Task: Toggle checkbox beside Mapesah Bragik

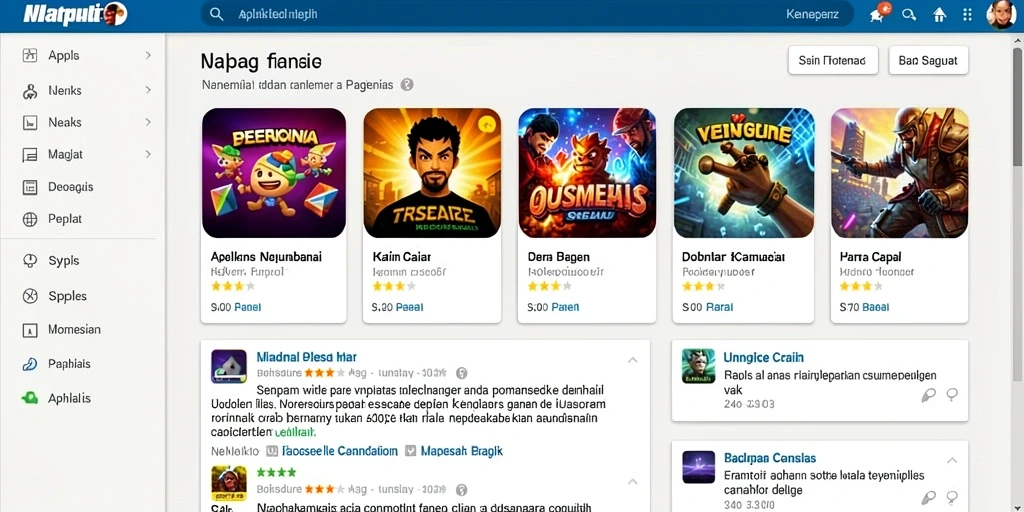Action: point(411,451)
